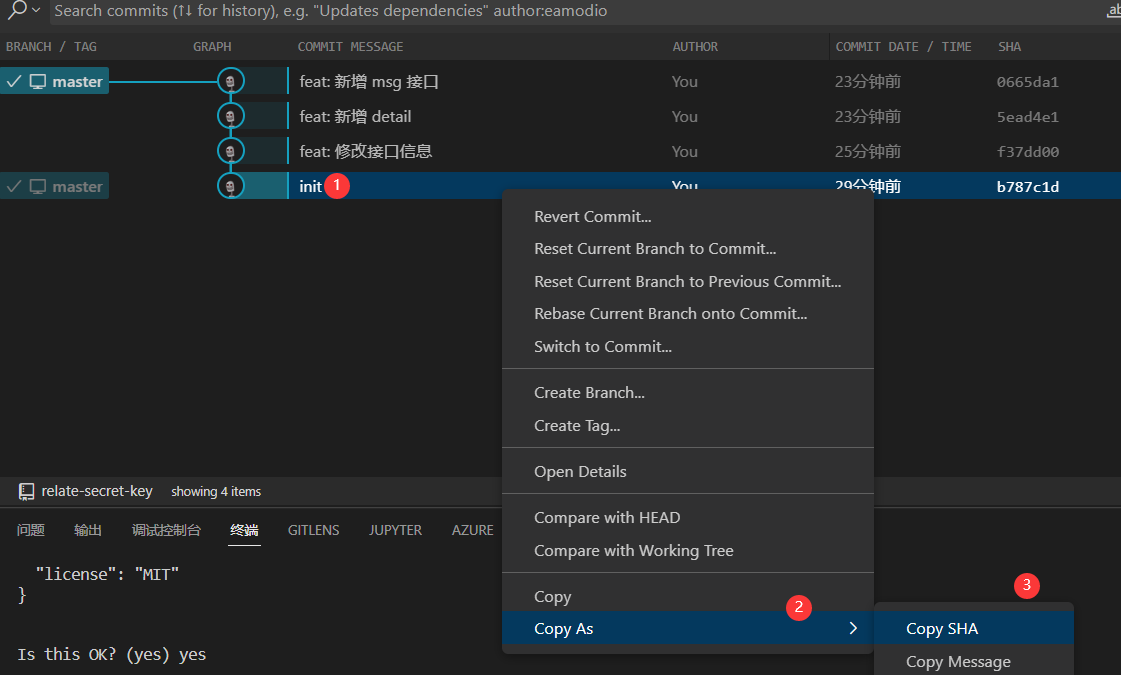Click avatar of 'feat: 新增 detail' commit
1121x675 pixels.
231,116
